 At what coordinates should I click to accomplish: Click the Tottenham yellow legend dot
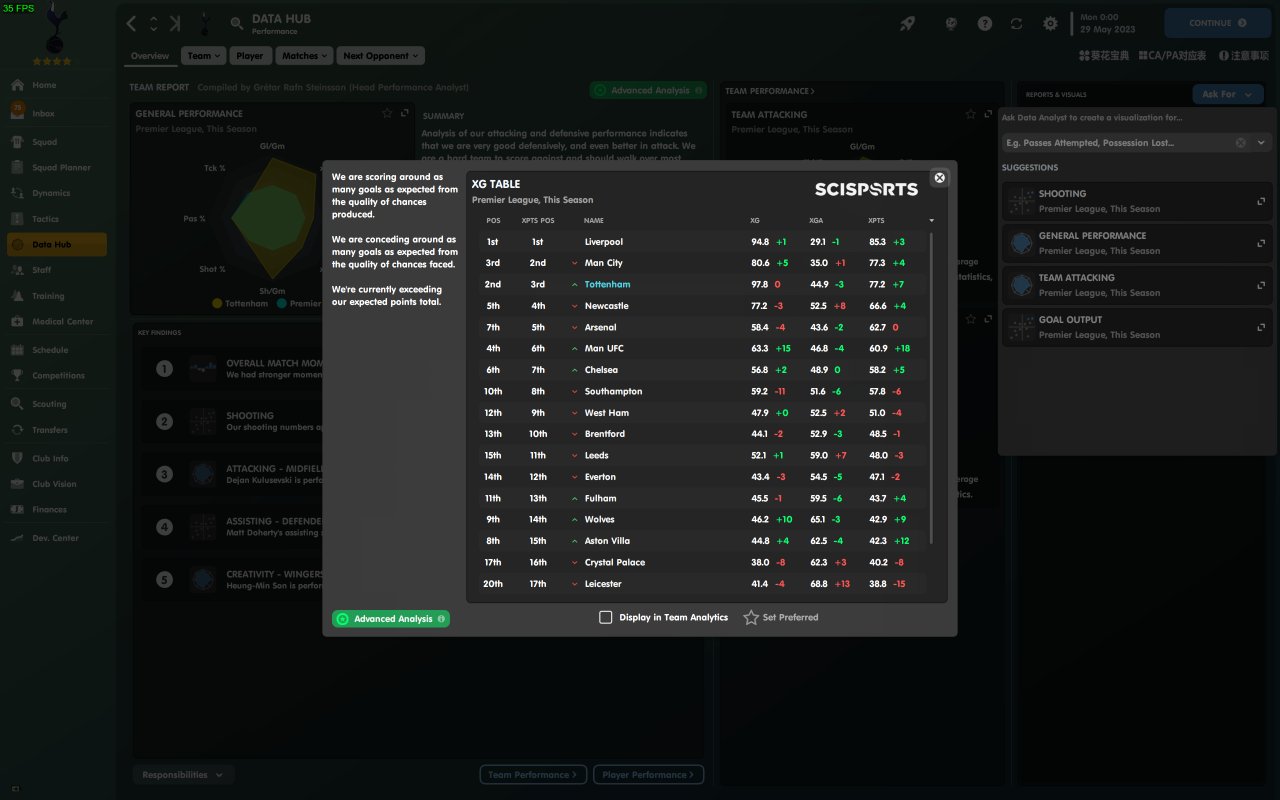coord(217,303)
